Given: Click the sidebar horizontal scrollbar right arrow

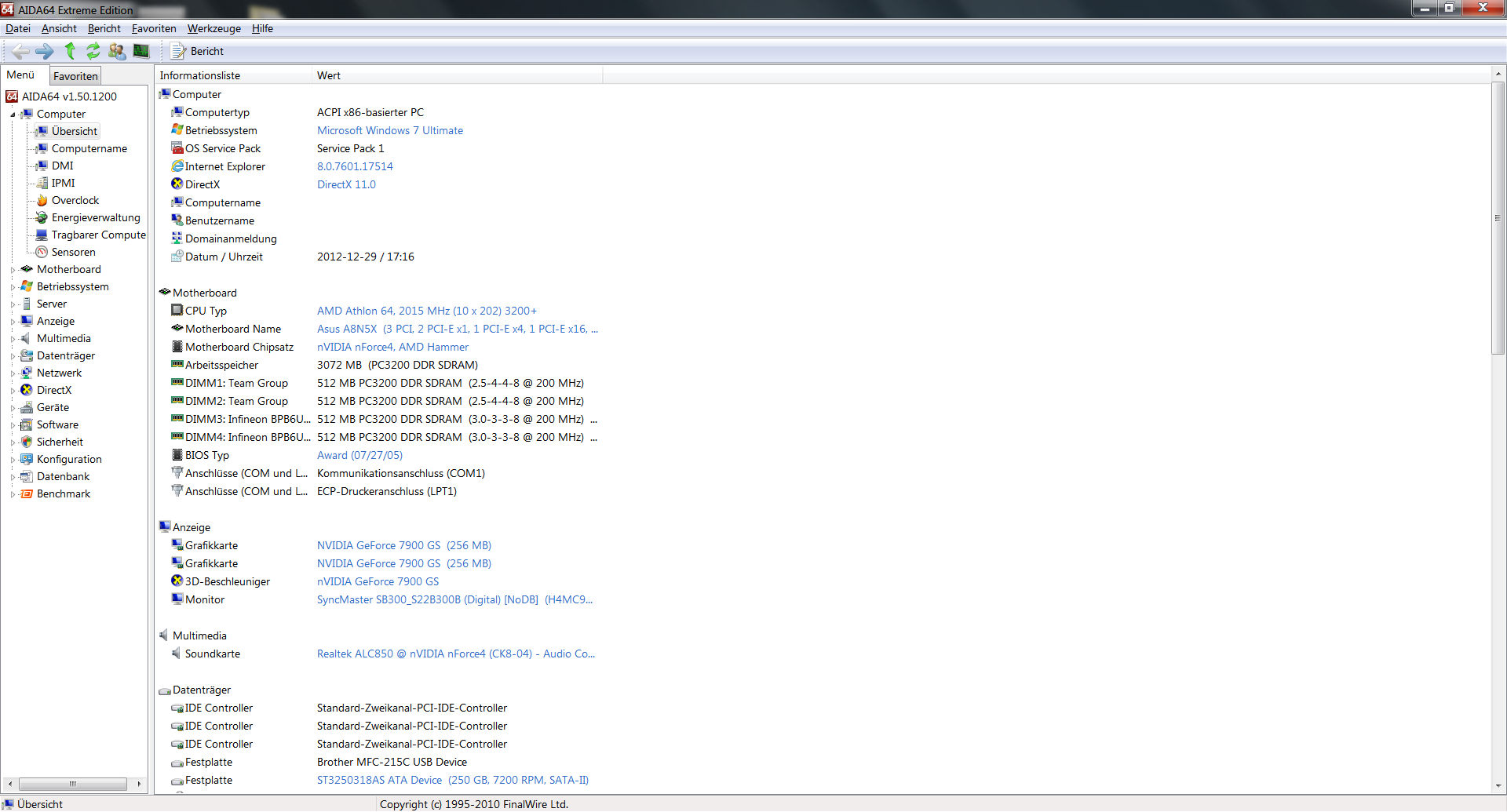Looking at the screenshot, I should tap(139, 784).
